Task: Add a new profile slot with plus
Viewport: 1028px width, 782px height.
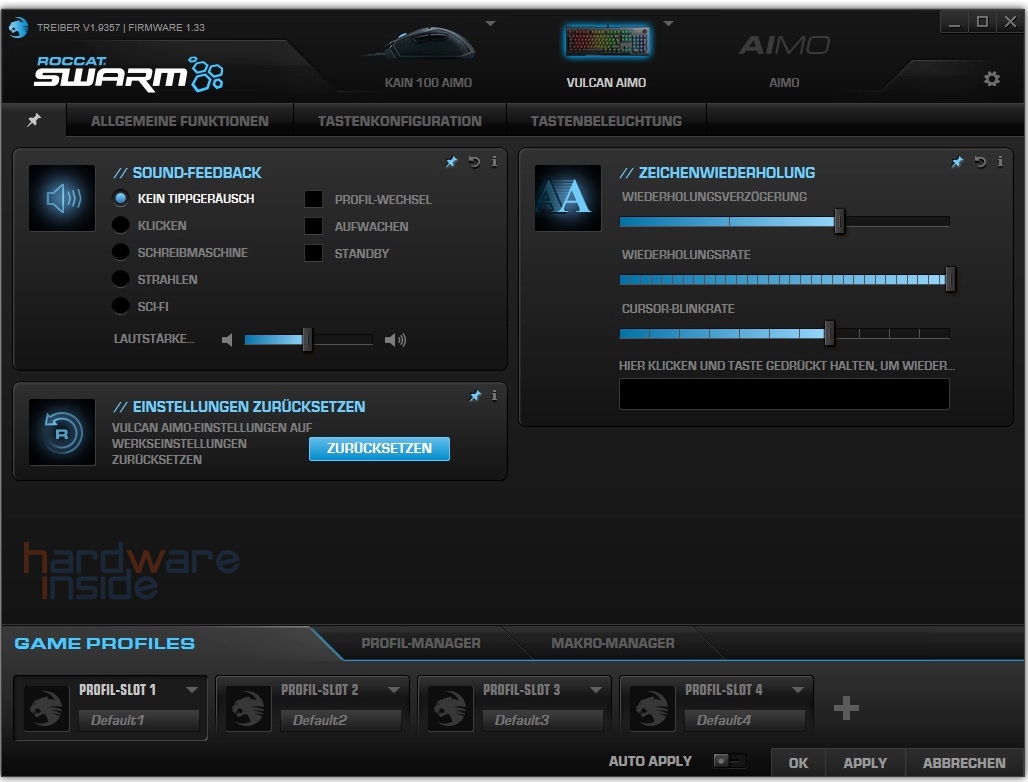Action: point(846,708)
